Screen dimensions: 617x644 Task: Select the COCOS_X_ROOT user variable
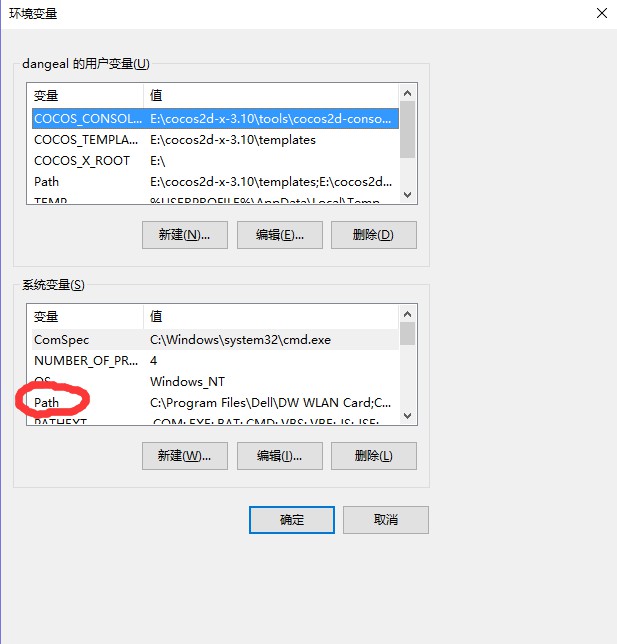tap(215, 161)
